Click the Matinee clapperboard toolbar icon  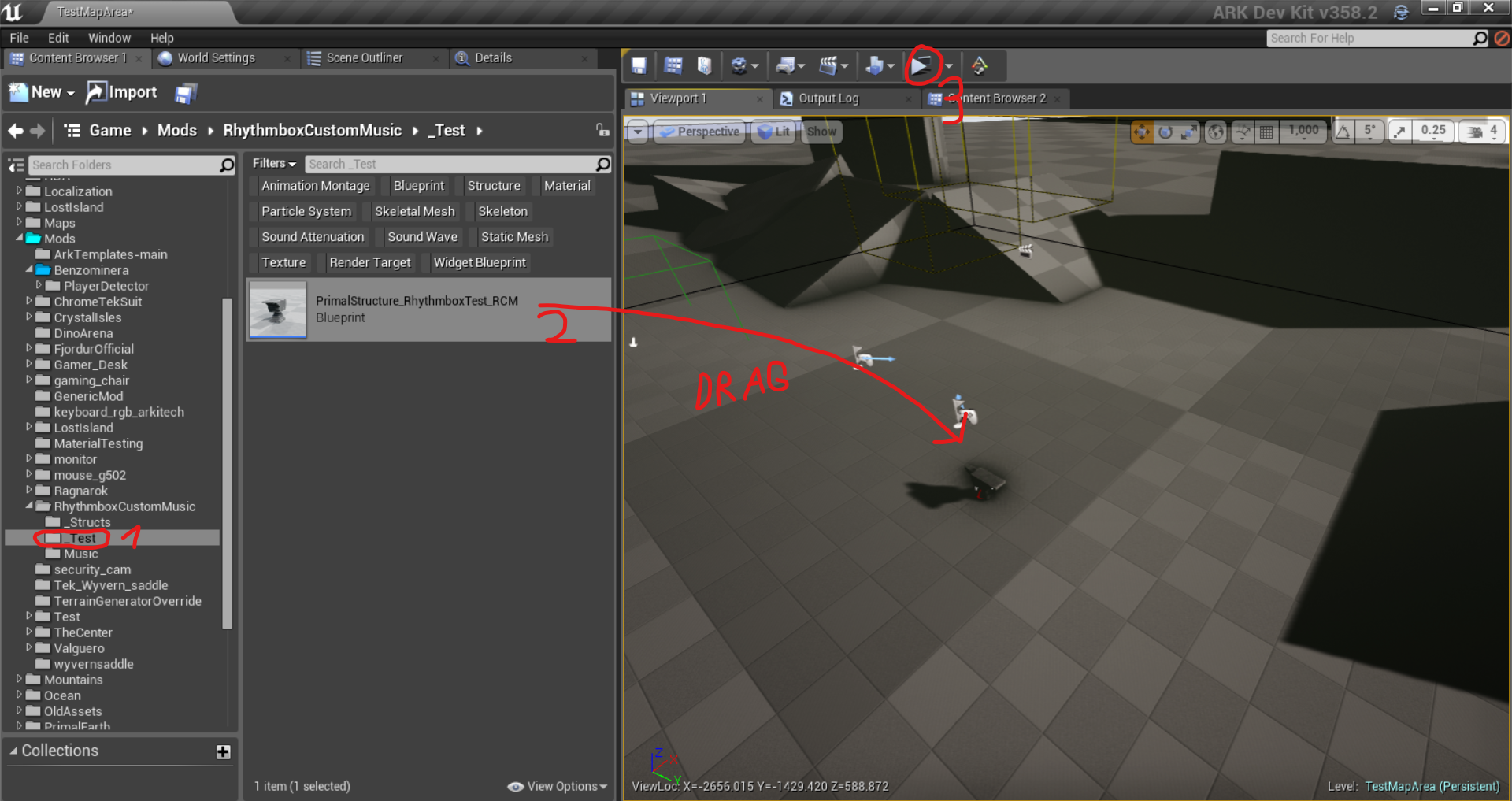[828, 66]
